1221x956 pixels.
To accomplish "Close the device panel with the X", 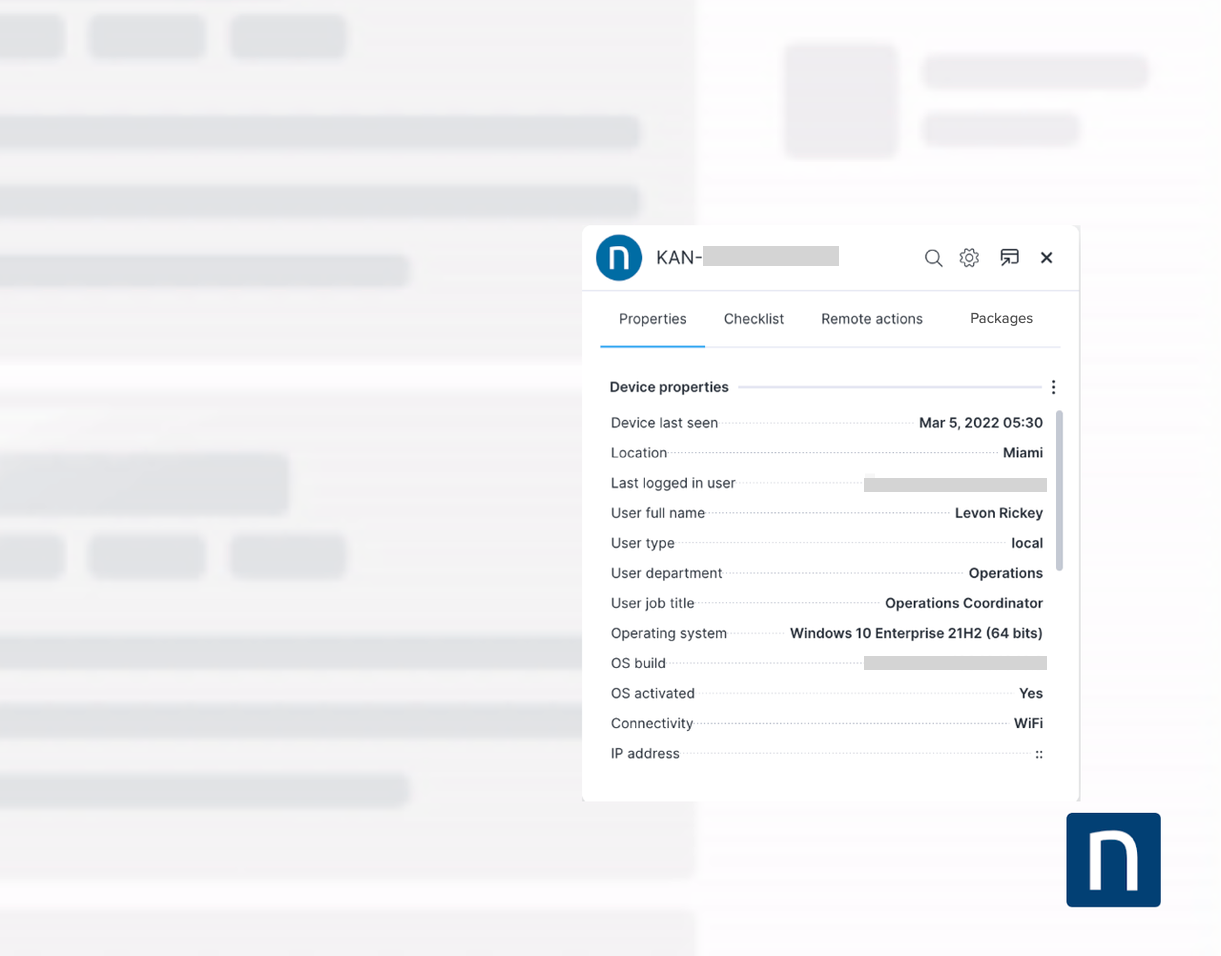I will tap(1046, 258).
